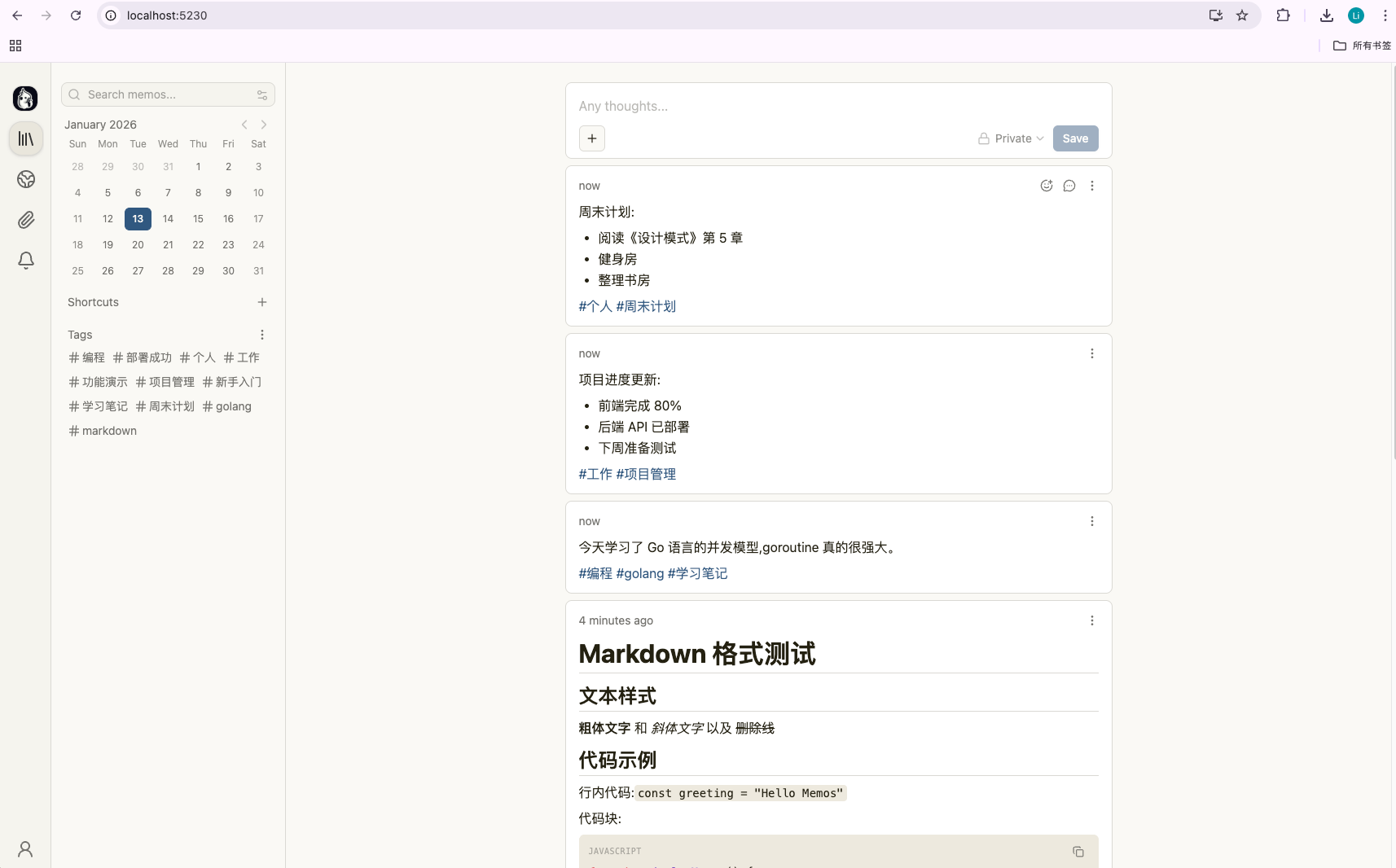Select January 20 in the calendar

click(x=138, y=245)
